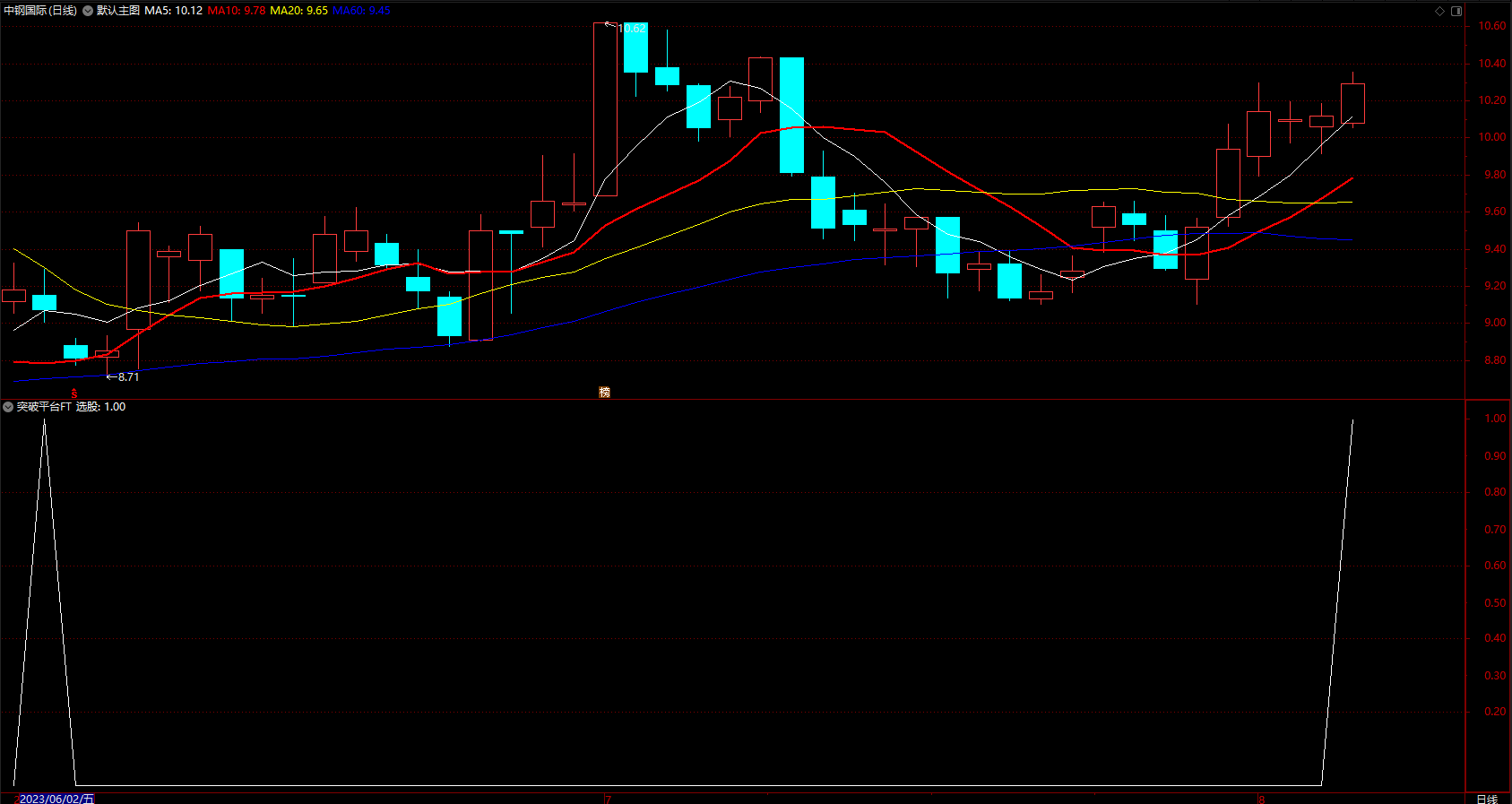Screen dimensions: 1512x804
Task: Click the red S marker below the candles
Action: (x=74, y=393)
